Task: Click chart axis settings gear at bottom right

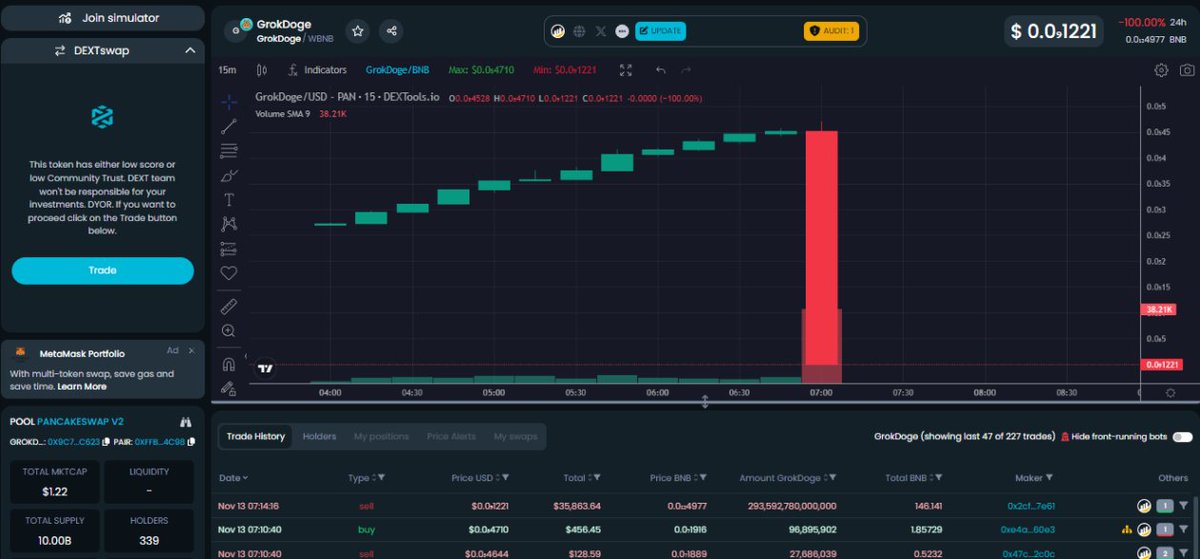Action: pos(1171,393)
